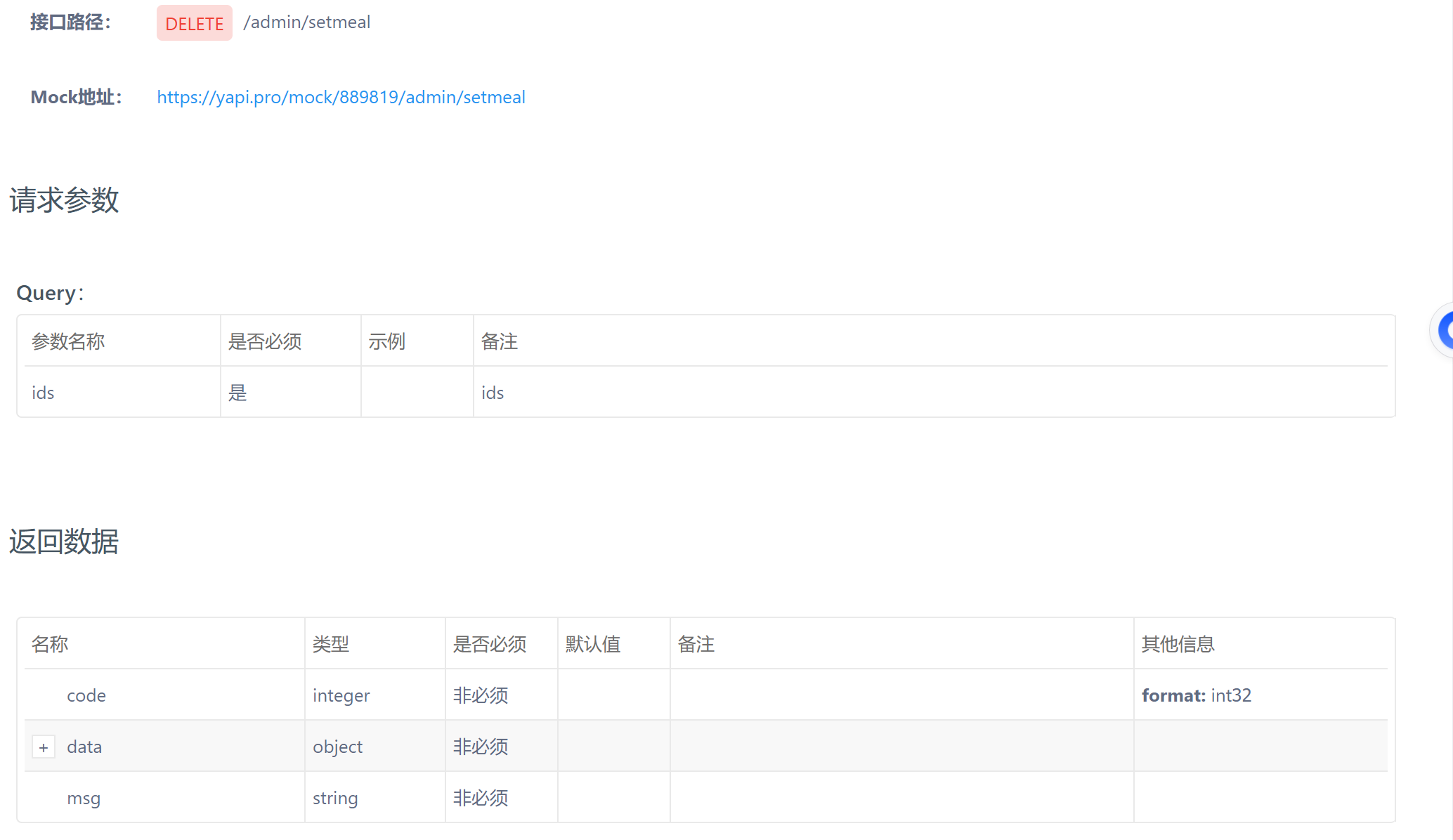Open the Mock address setmeal link
This screenshot has width=1453, height=840.
point(341,97)
